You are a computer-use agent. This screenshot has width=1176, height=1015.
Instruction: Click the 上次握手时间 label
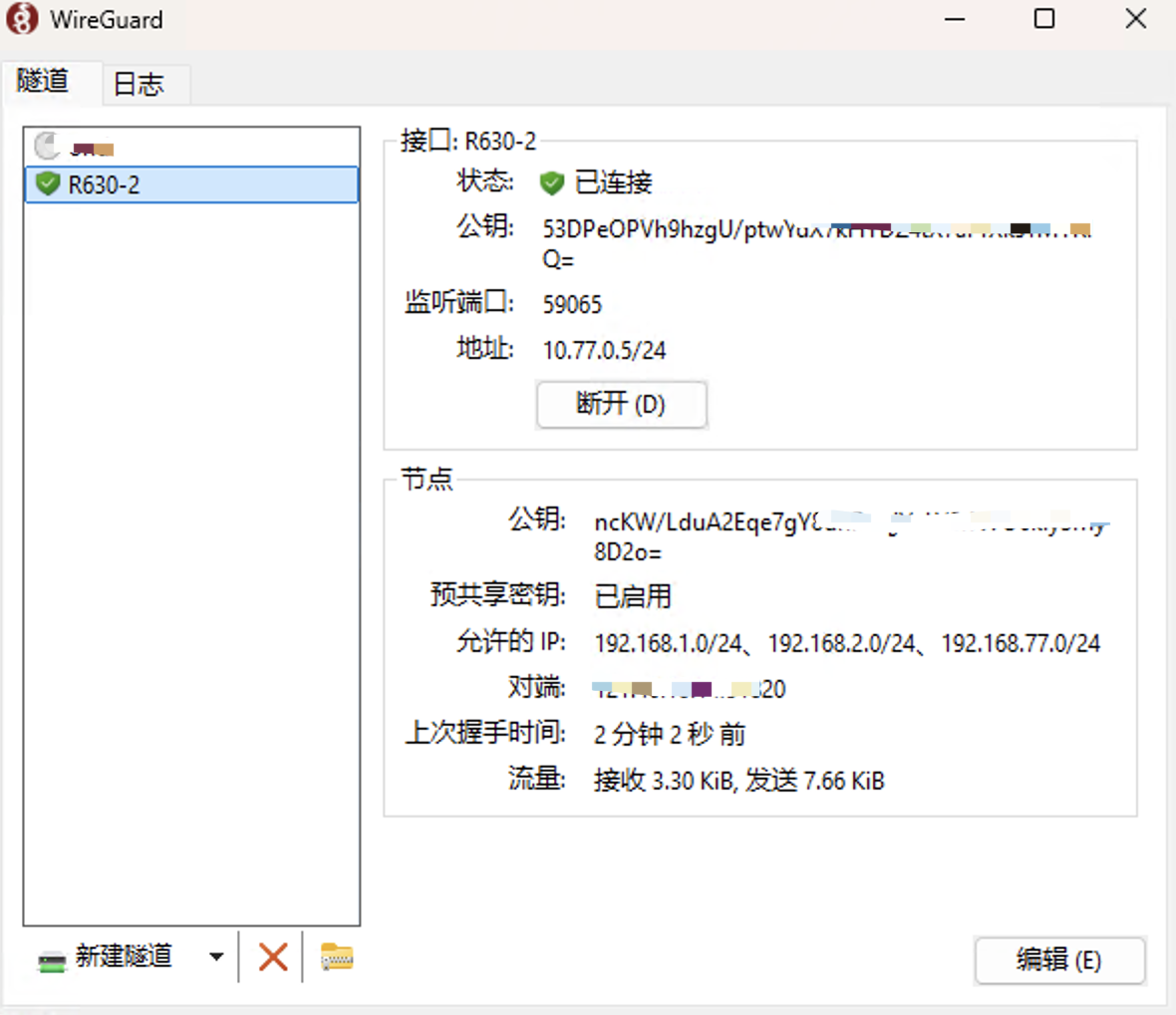485,732
